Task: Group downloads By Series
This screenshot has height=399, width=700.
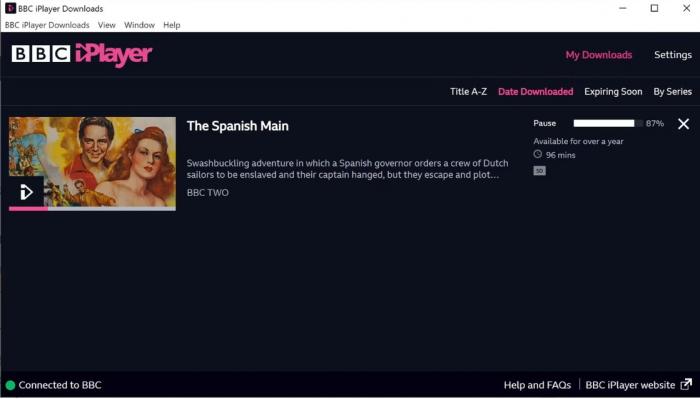Action: [x=672, y=91]
